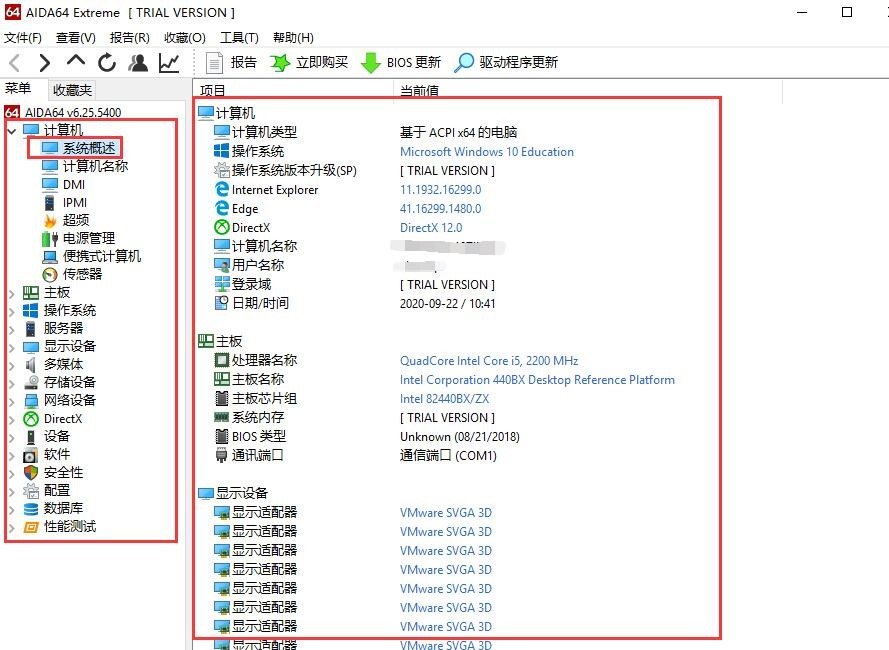Image resolution: width=889 pixels, height=650 pixels.
Task: Open the QuadCore Intel Core i5 processor link
Action: click(489, 360)
